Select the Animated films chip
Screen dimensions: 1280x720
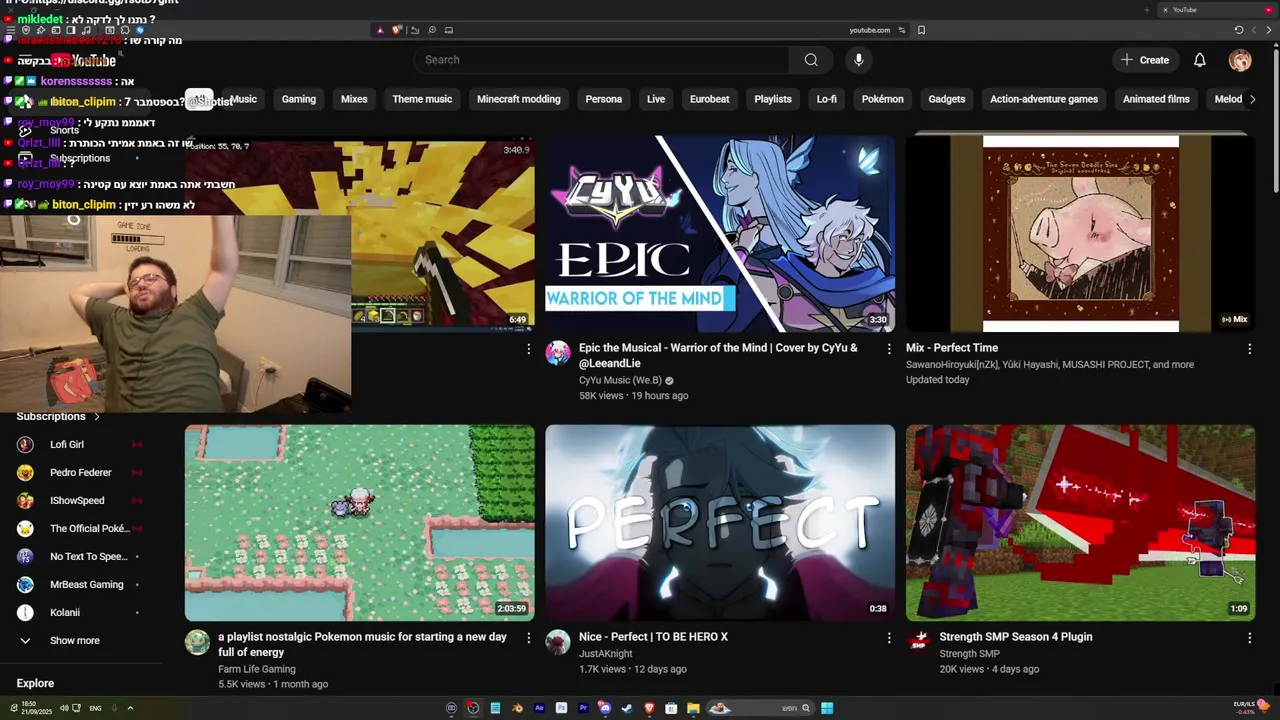coord(1156,99)
